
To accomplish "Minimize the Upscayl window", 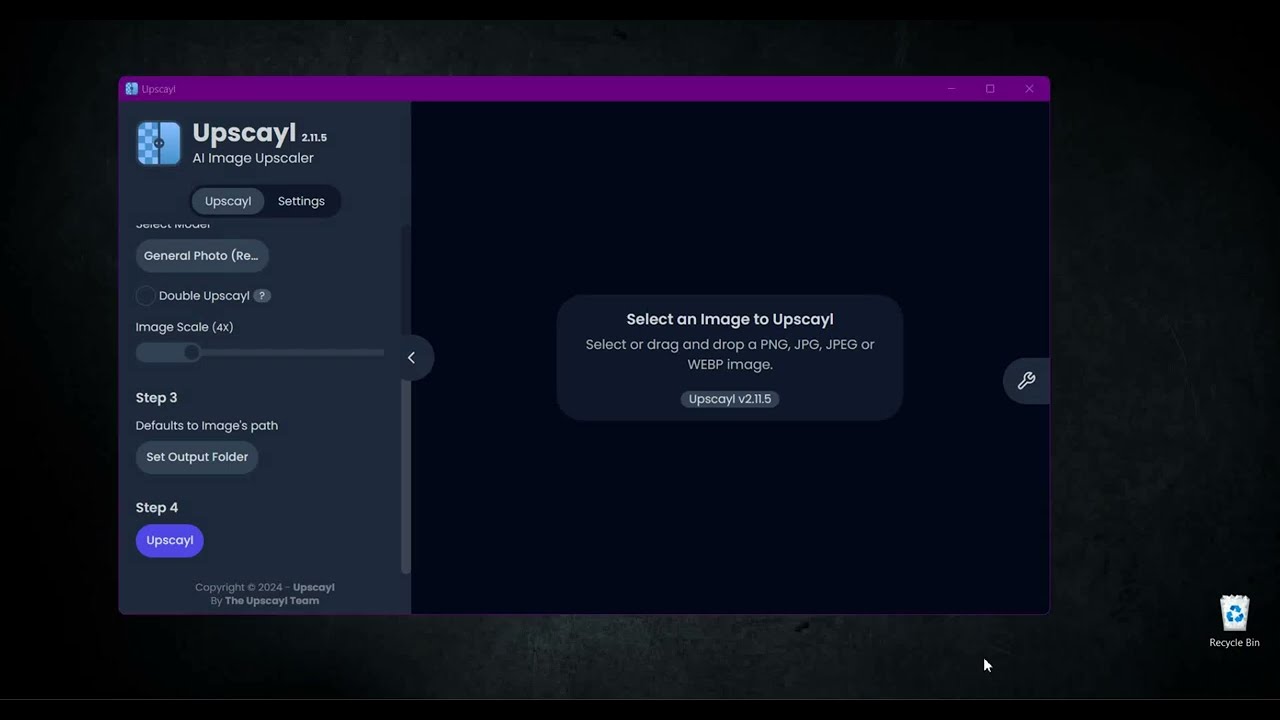I will tap(951, 89).
